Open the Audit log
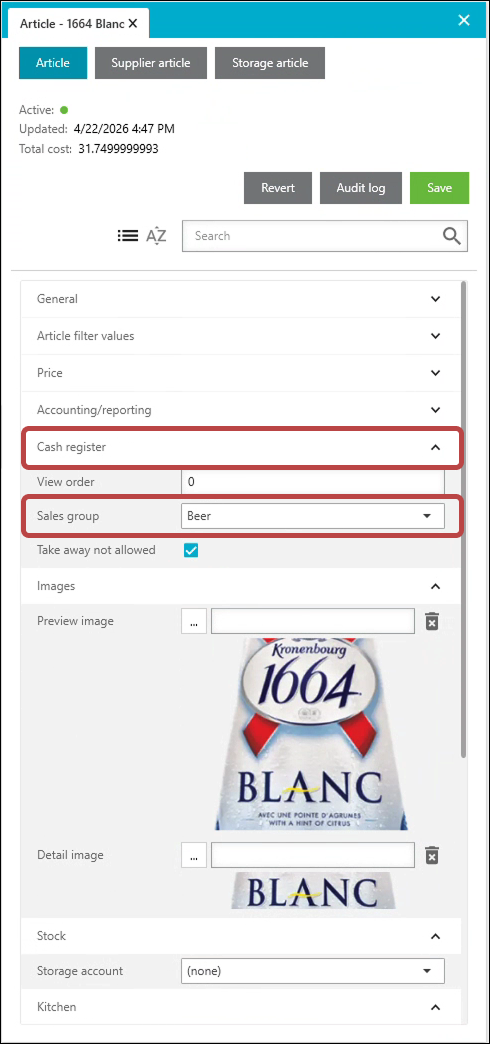 point(361,188)
